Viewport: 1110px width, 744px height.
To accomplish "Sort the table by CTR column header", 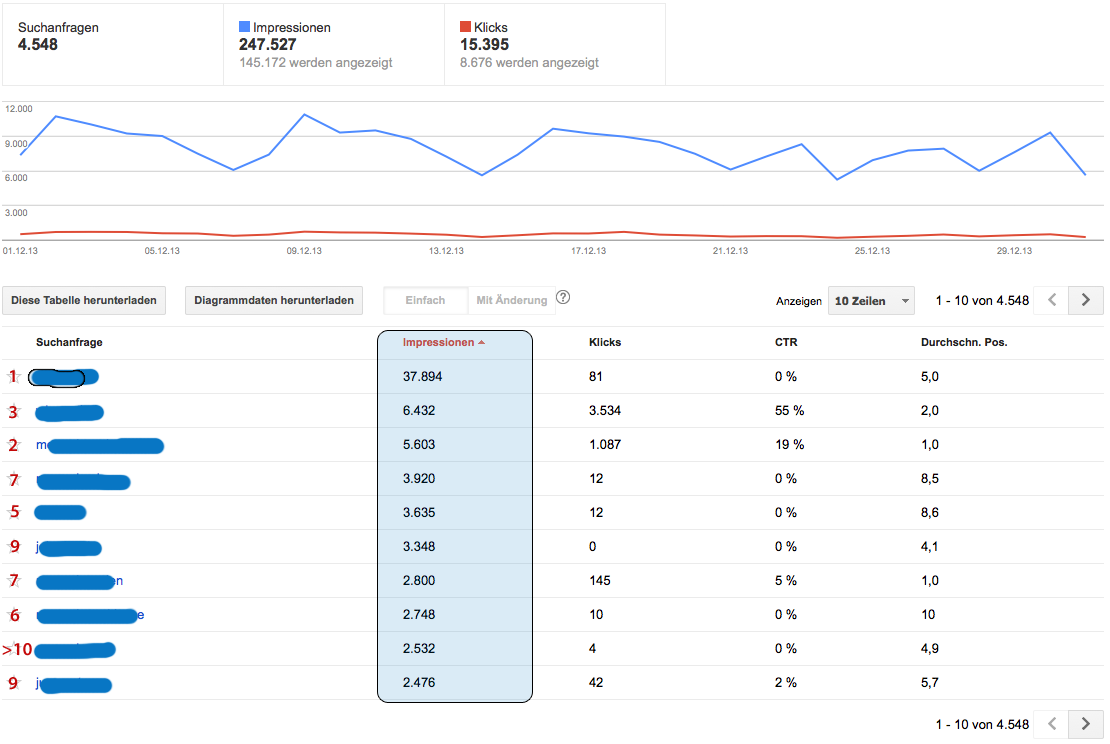I will (x=787, y=341).
